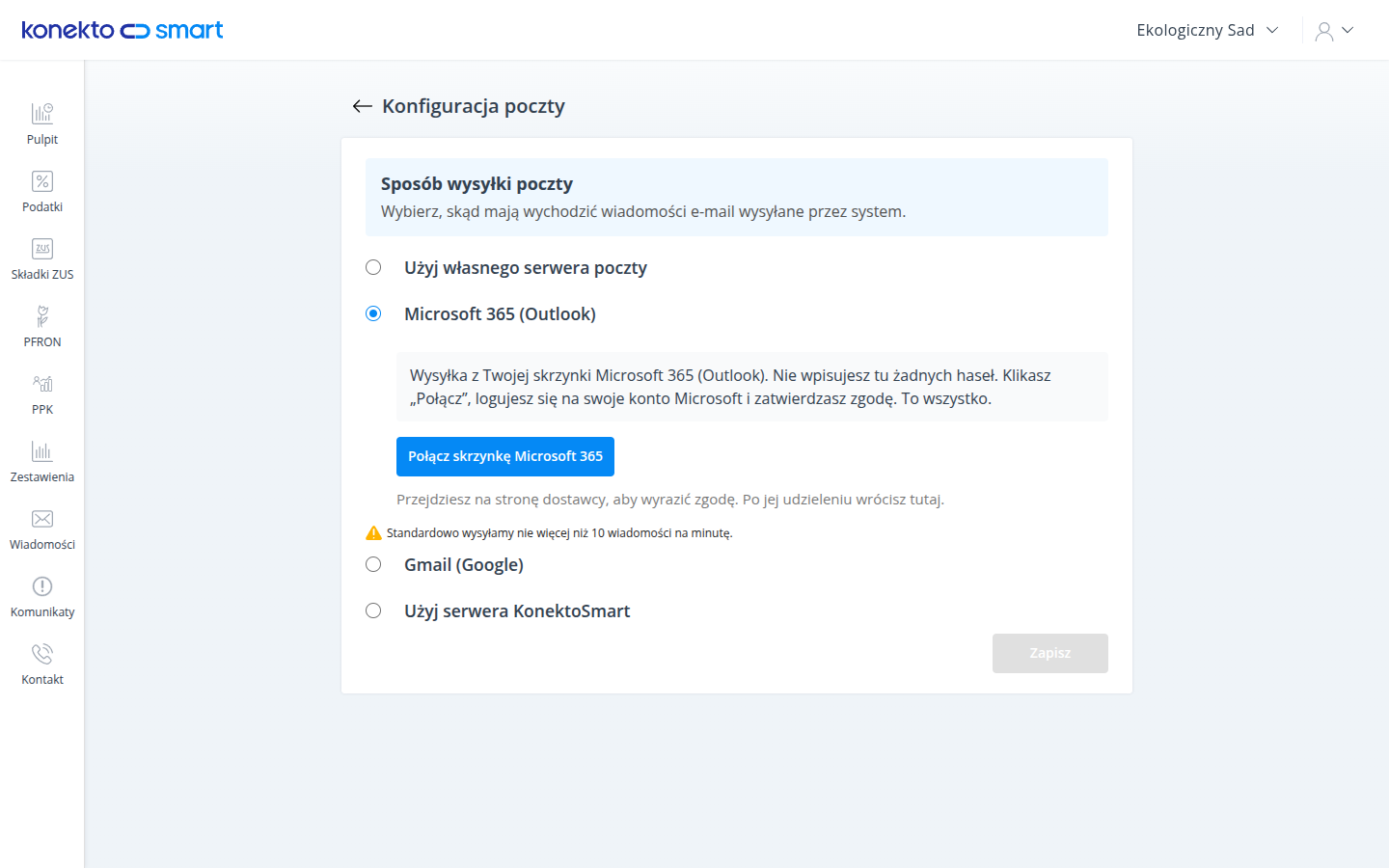Click the back arrow next to Konfiguracja poczty
Viewport: 1389px width, 868px height.
coord(363,106)
